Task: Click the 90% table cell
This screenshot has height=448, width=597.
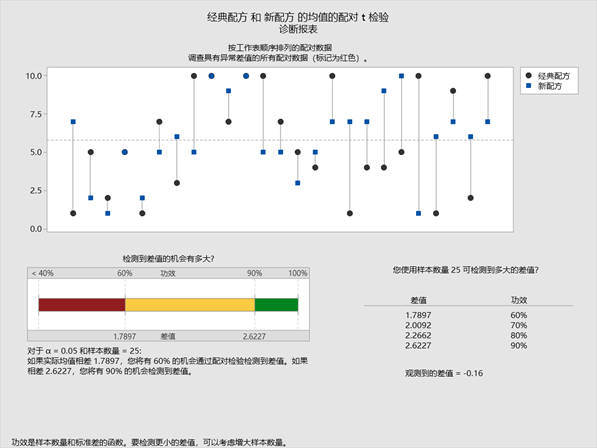Action: 519,346
